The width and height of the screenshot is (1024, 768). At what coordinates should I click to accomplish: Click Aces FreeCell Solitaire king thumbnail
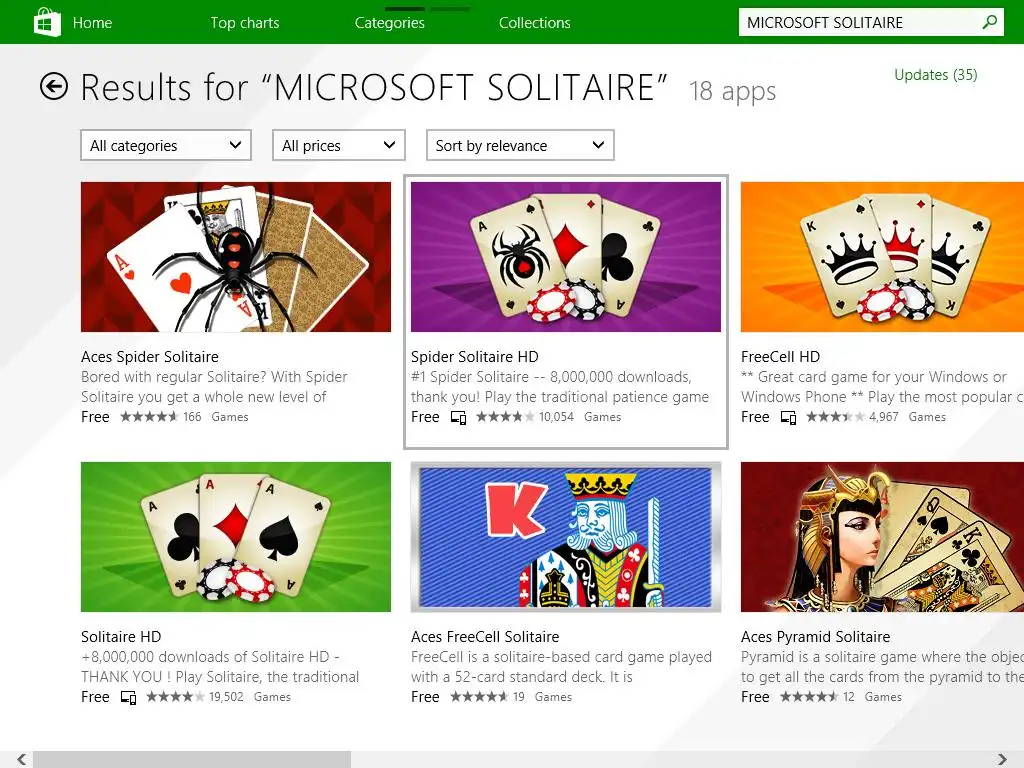[566, 537]
